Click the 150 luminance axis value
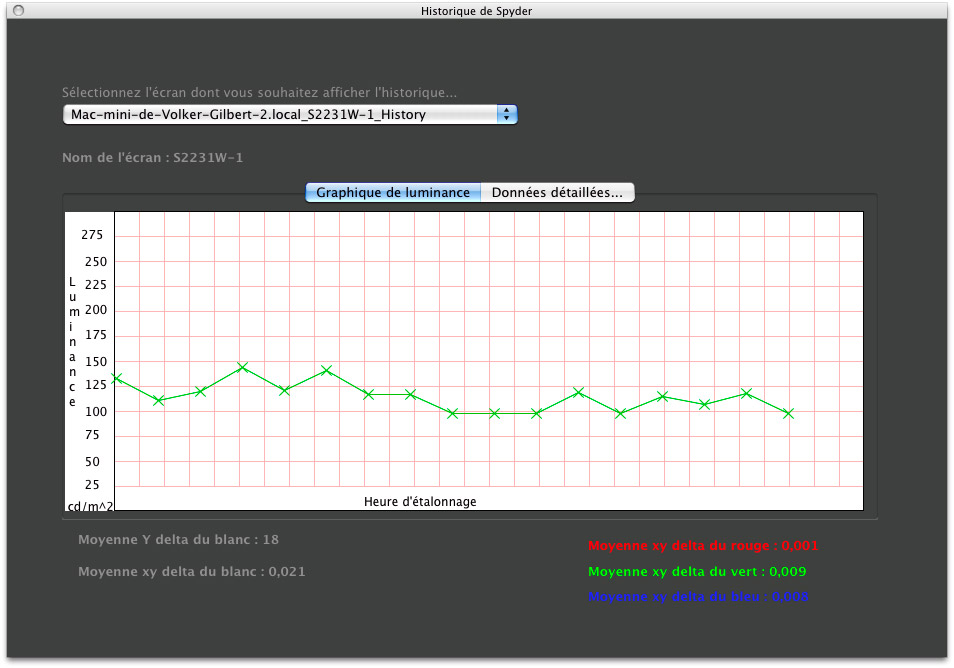 96,361
